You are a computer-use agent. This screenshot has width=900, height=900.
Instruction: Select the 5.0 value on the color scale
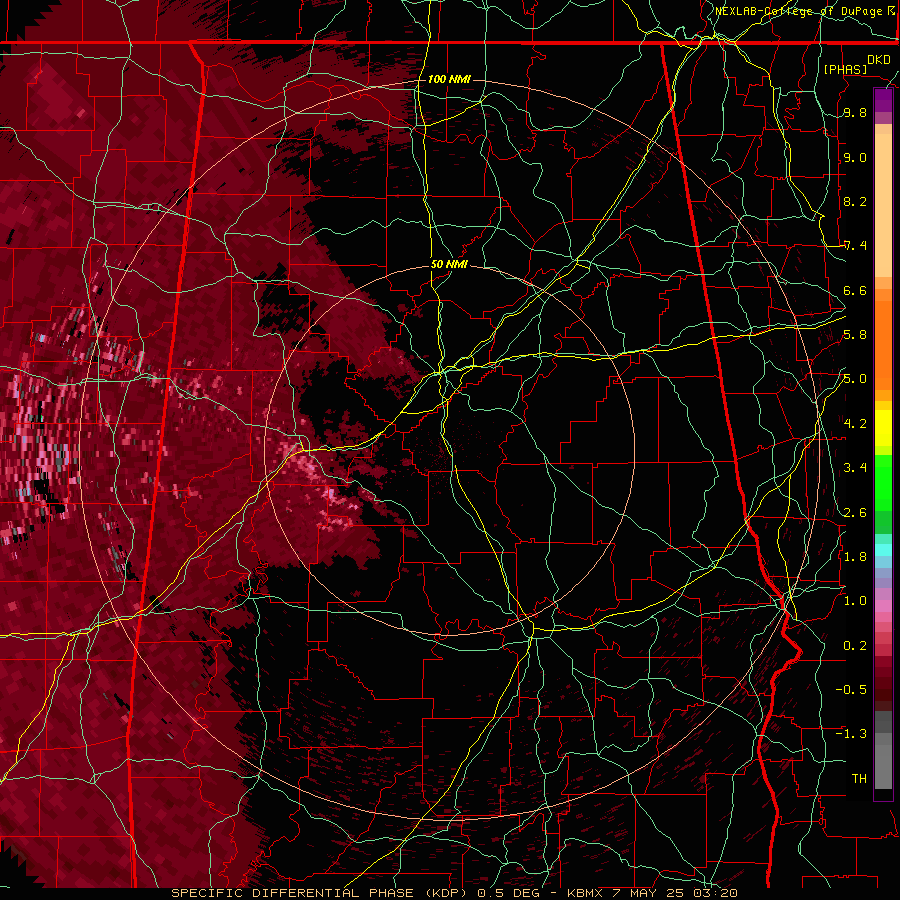pos(855,379)
